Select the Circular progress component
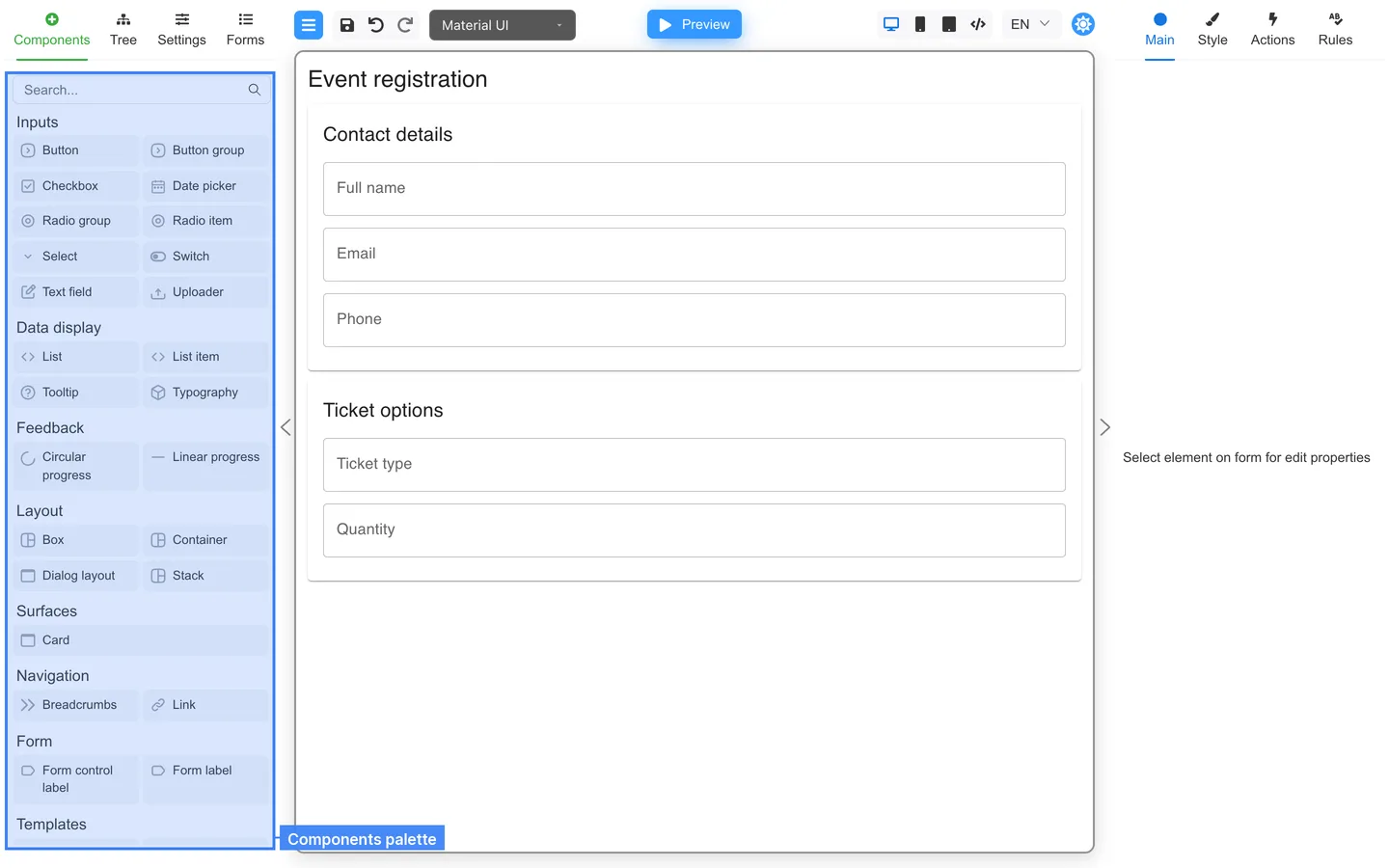The image size is (1389, 868). pos(75,466)
